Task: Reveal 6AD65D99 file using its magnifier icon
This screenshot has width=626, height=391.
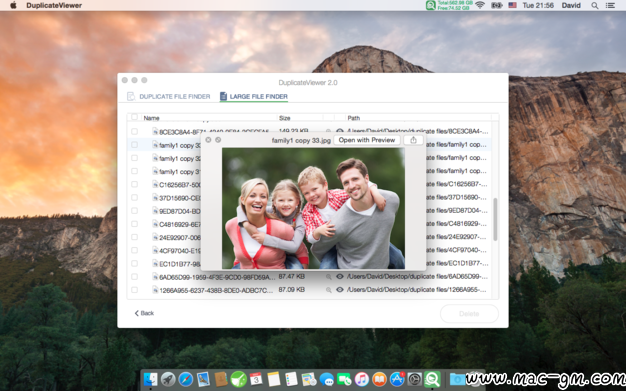Action: pos(329,277)
